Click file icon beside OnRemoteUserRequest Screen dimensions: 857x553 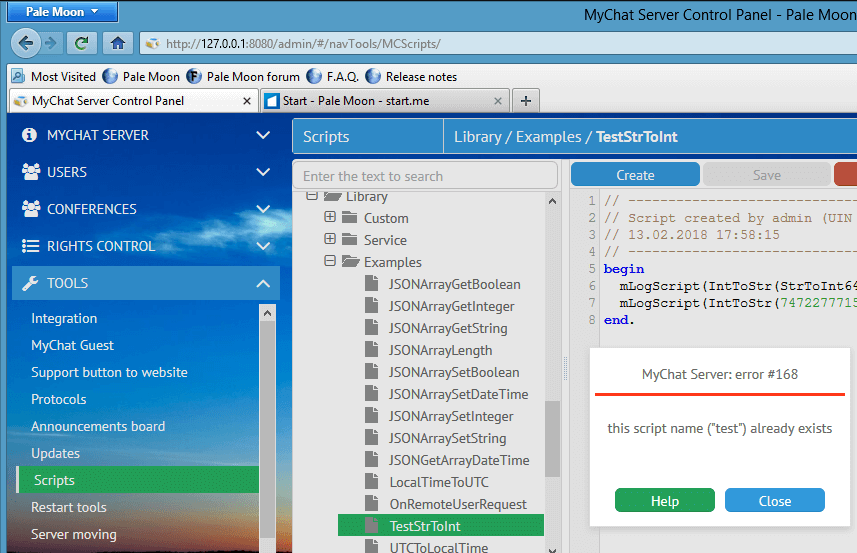(x=372, y=503)
